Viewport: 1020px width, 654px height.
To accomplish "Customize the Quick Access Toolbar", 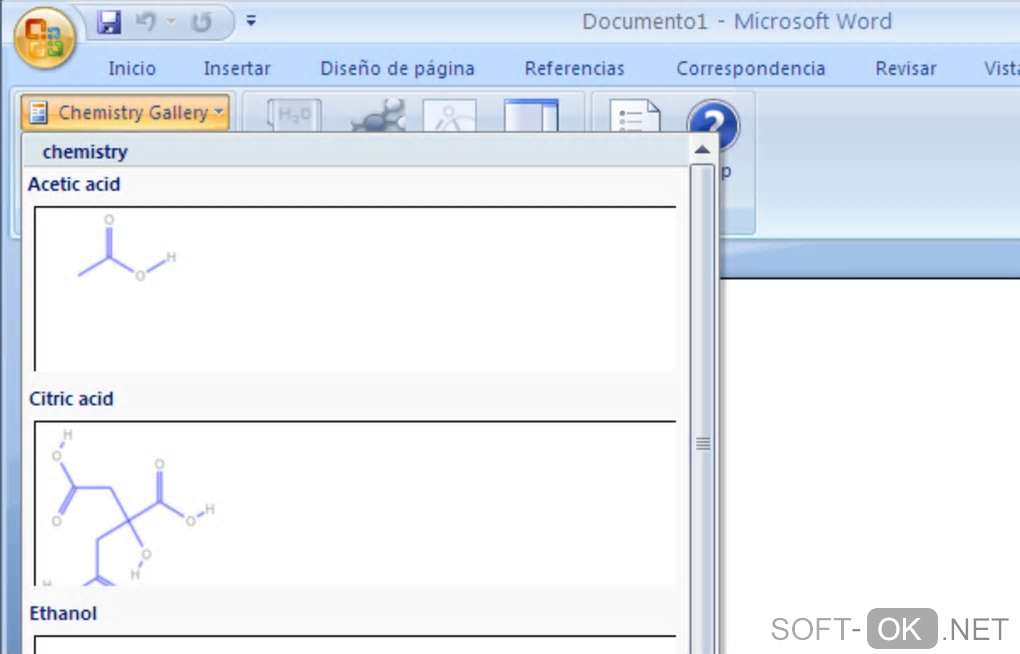I will coord(250,21).
